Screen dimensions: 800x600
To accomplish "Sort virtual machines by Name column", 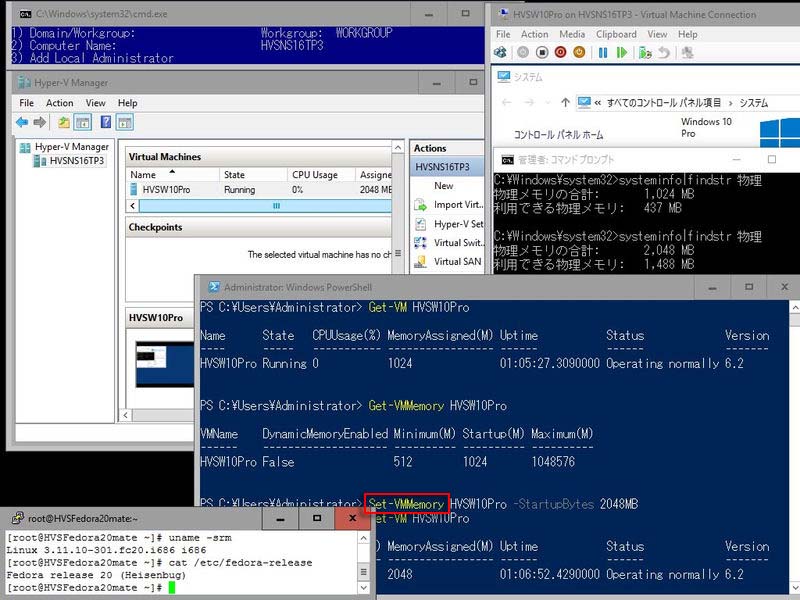I will pyautogui.click(x=172, y=174).
